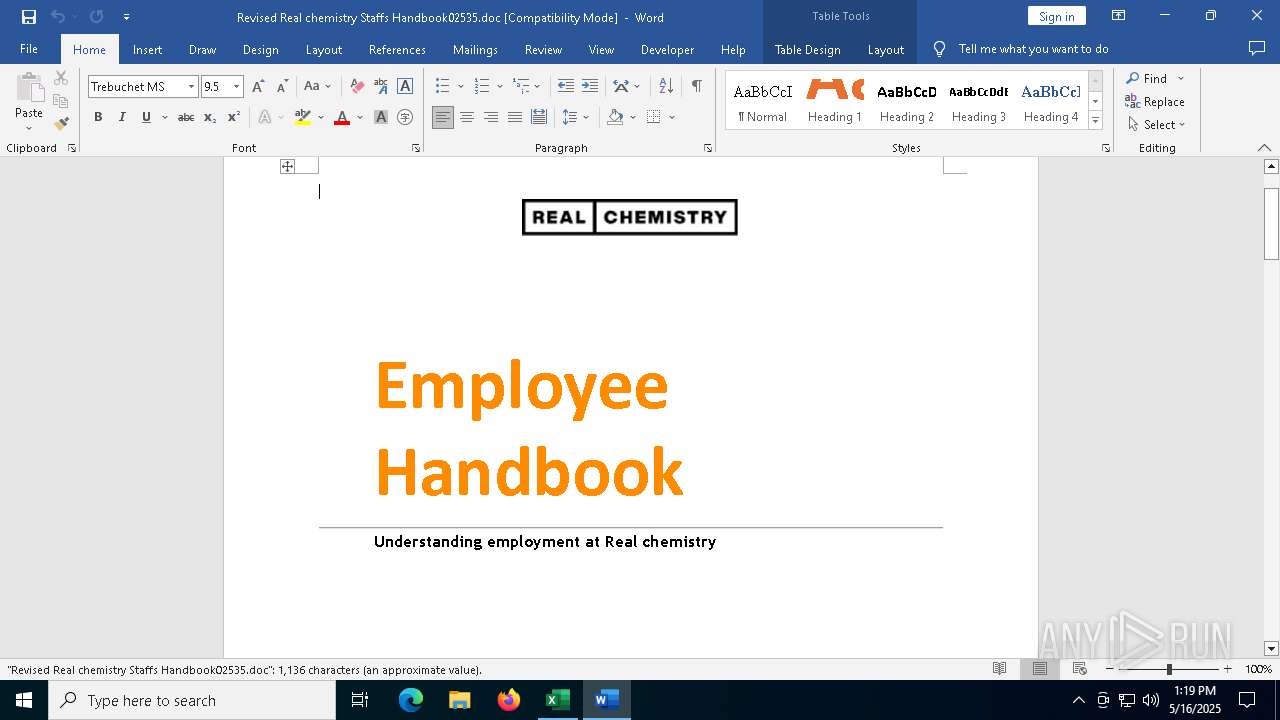The height and width of the screenshot is (720, 1280).
Task: Adjust the zoom slider handle
Action: pyautogui.click(x=1169, y=669)
